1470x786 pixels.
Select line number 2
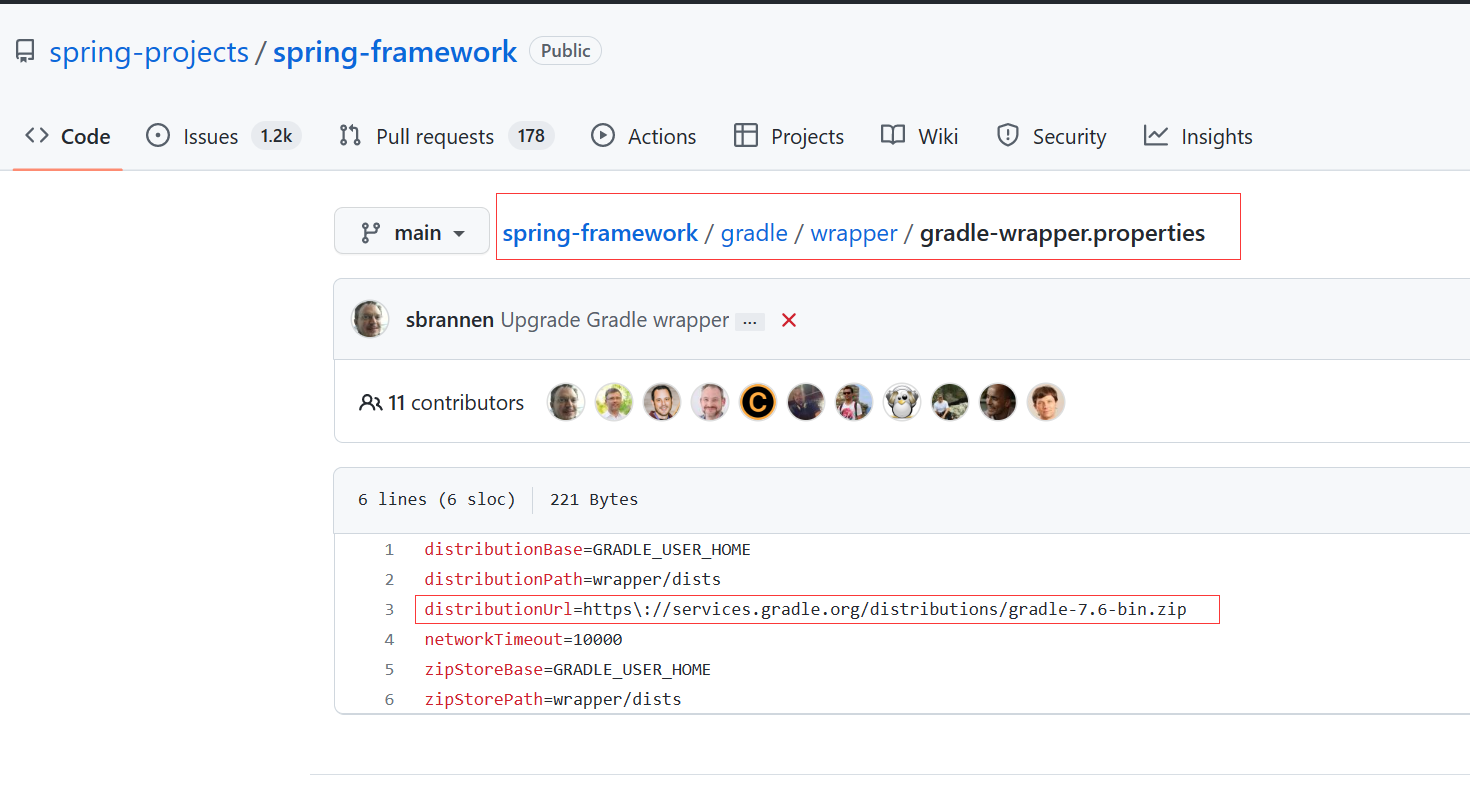pyautogui.click(x=389, y=579)
